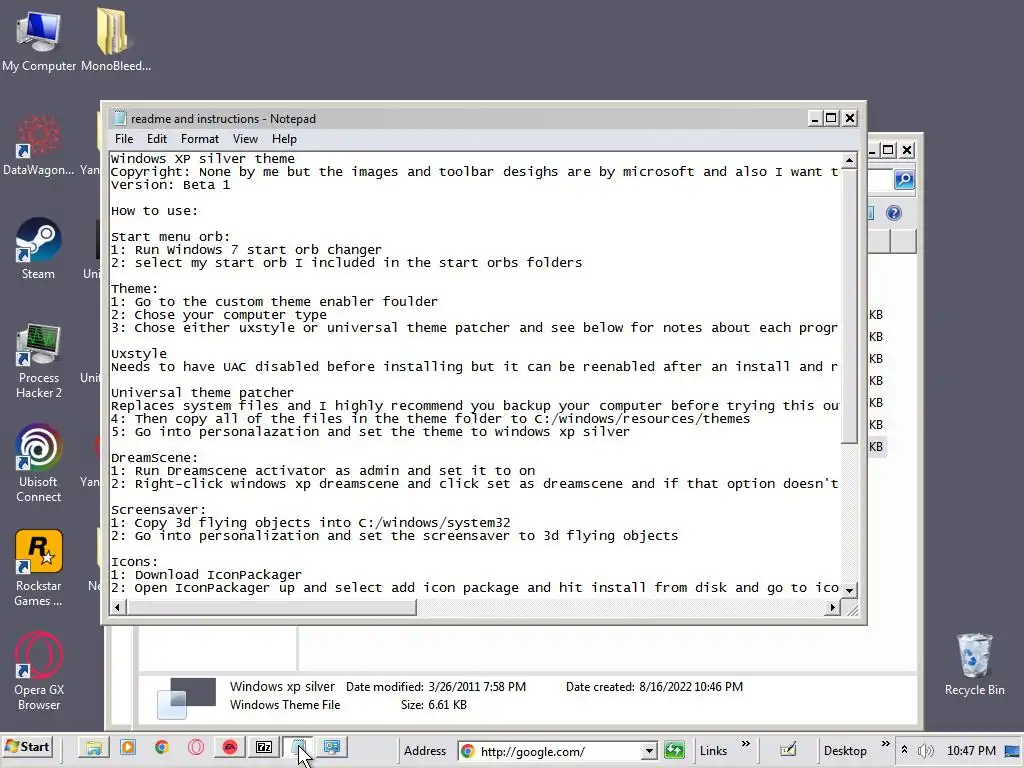The height and width of the screenshot is (768, 1024).
Task: Open Explorer help question mark icon
Action: 894,213
